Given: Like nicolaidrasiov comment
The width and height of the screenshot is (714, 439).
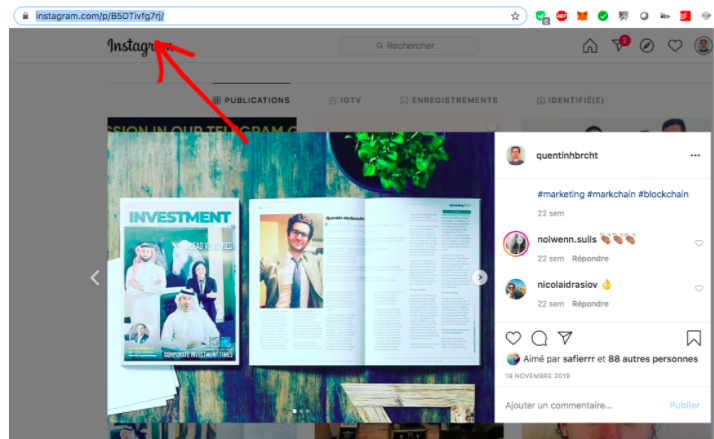Looking at the screenshot, I should (699, 288).
